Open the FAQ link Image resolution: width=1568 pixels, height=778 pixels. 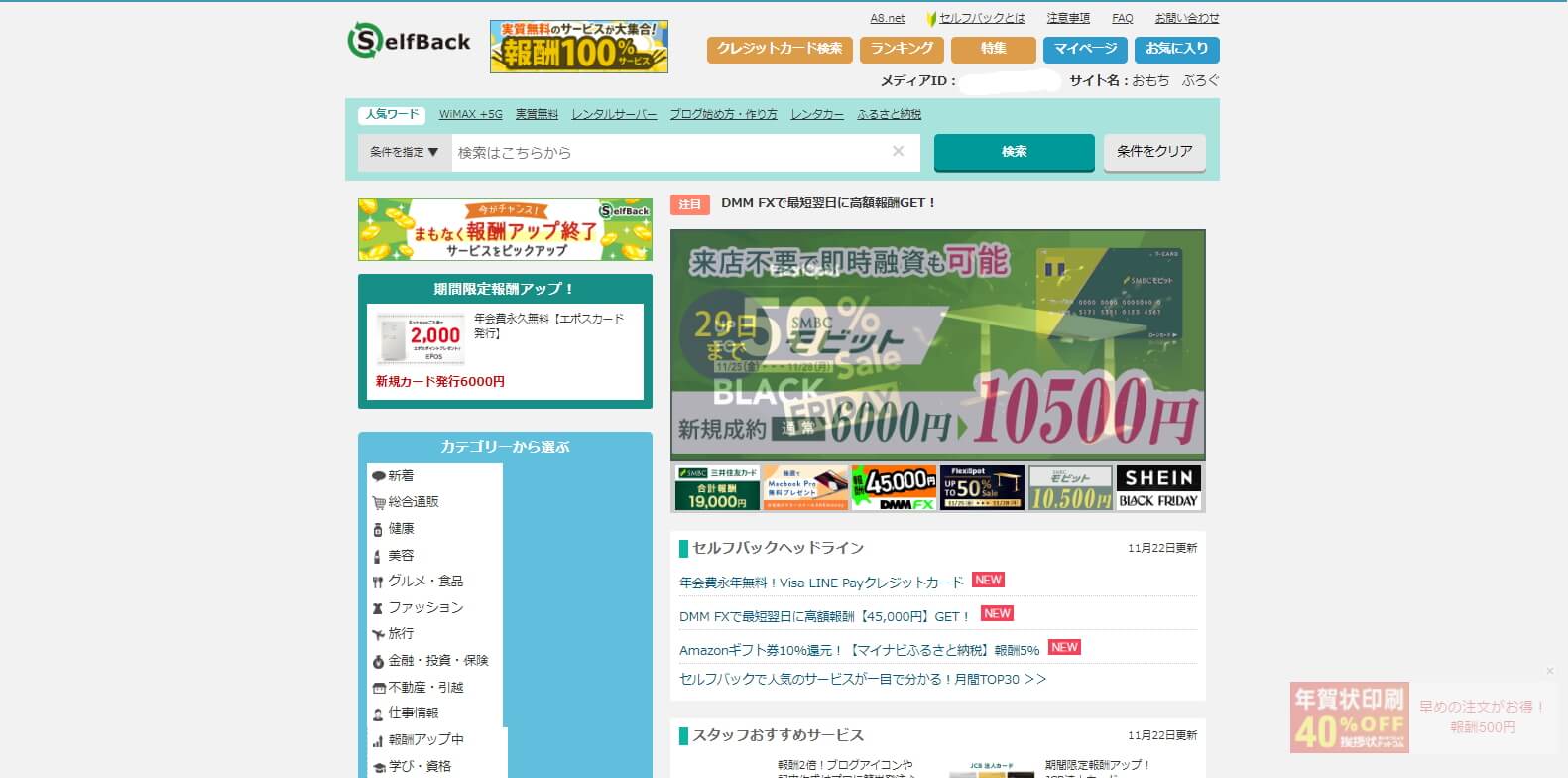[1123, 18]
